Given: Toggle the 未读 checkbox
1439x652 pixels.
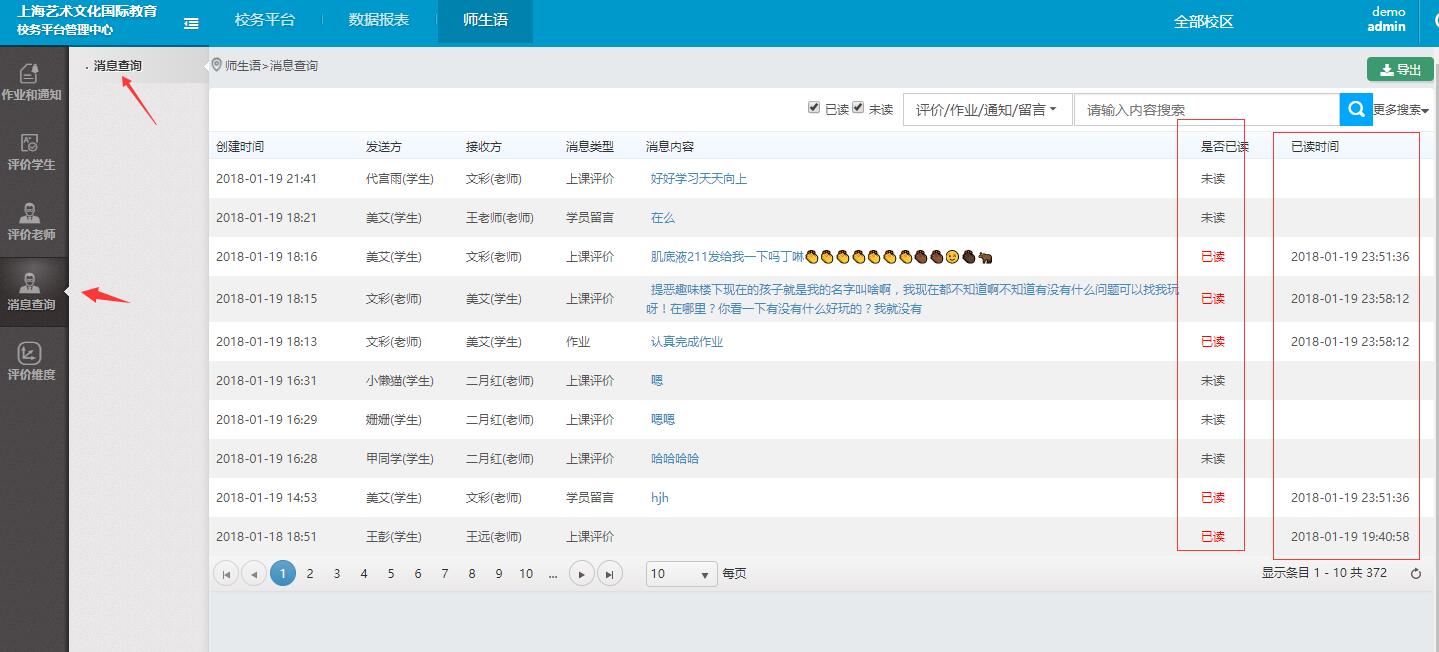Looking at the screenshot, I should point(858,108).
